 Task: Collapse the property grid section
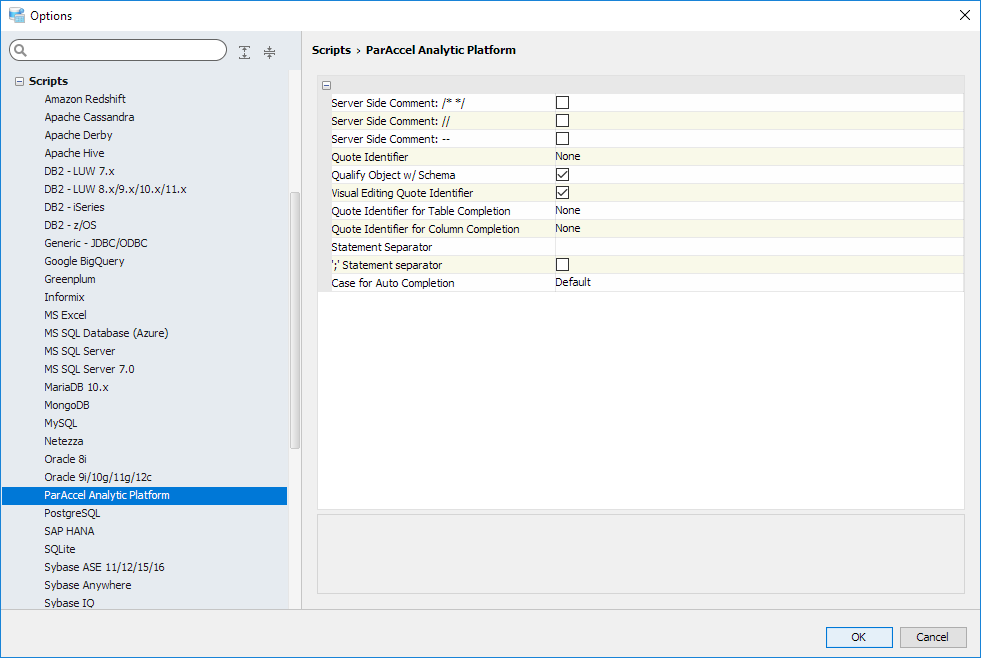327,85
